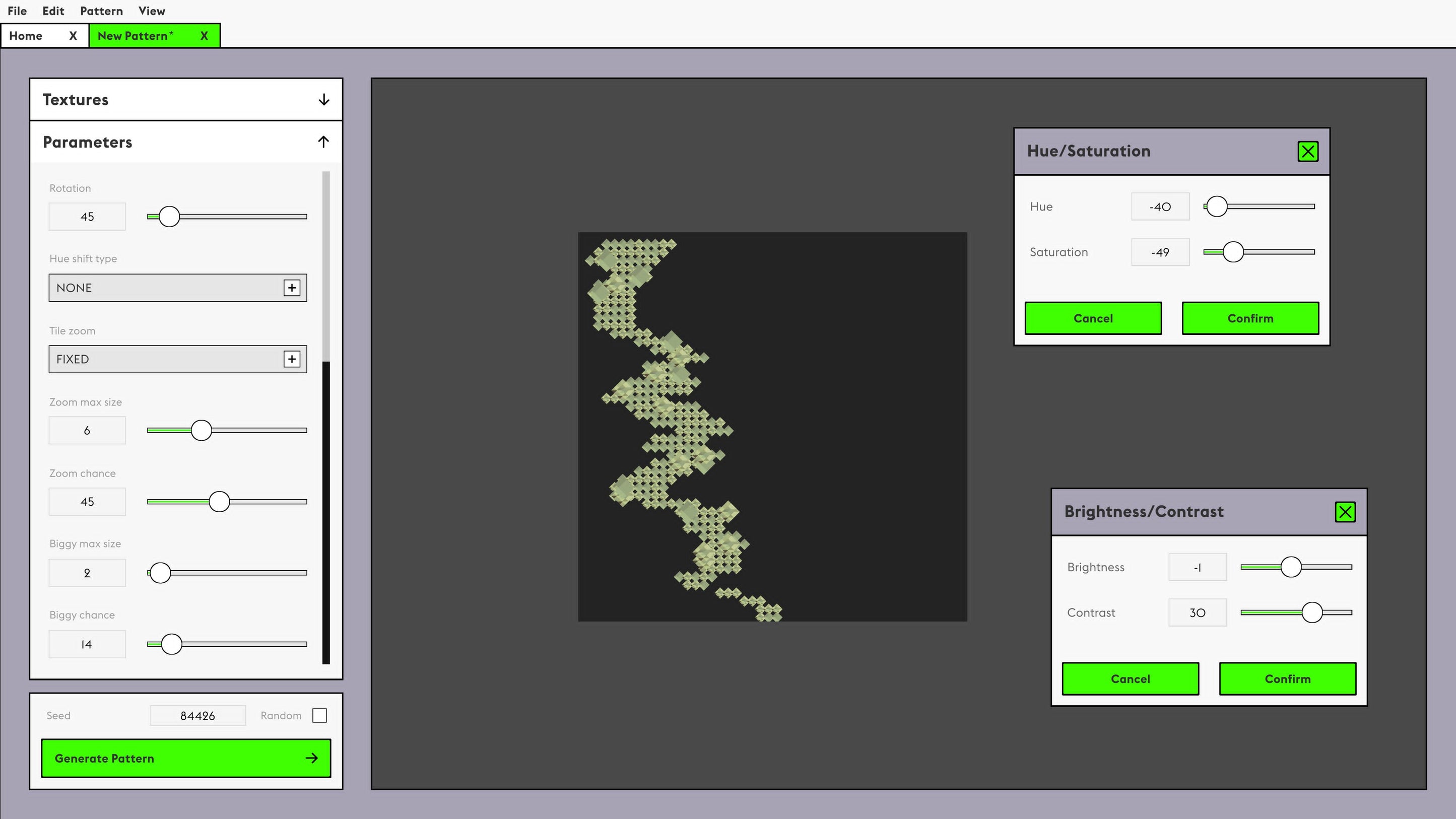The image size is (1456, 819).
Task: Click the Seed input field
Action: pos(197,716)
